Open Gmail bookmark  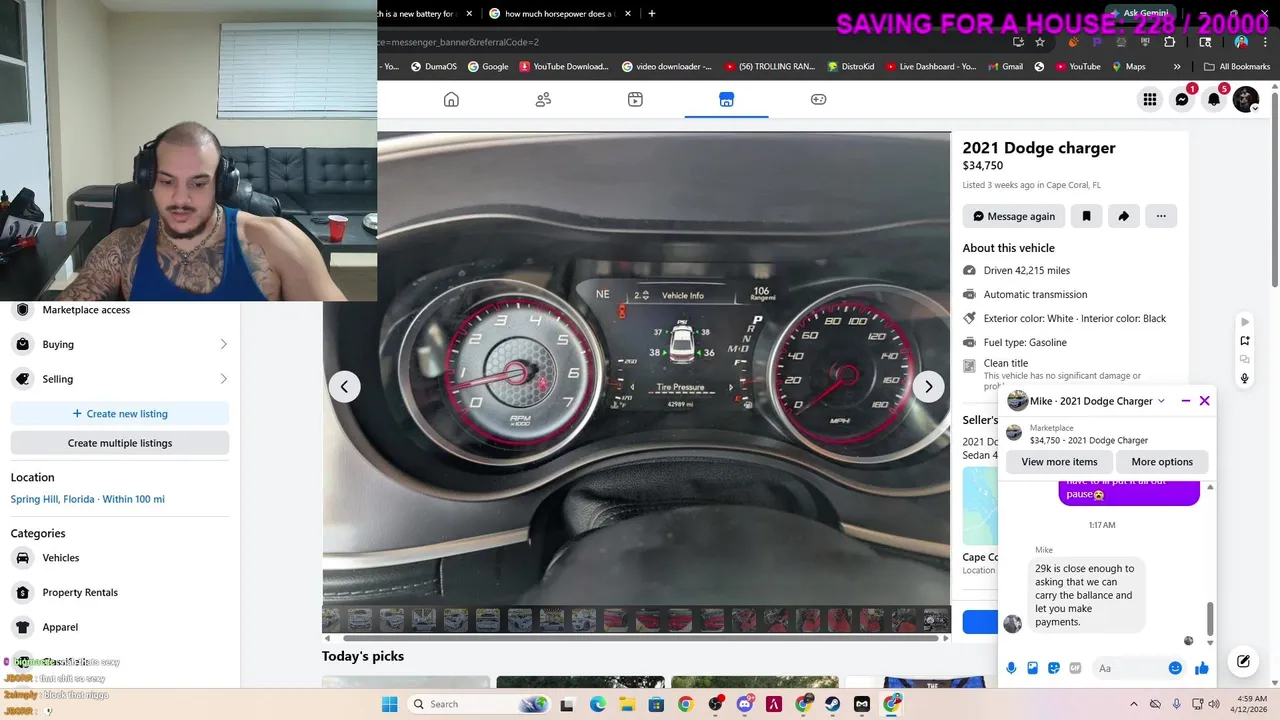click(1006, 67)
